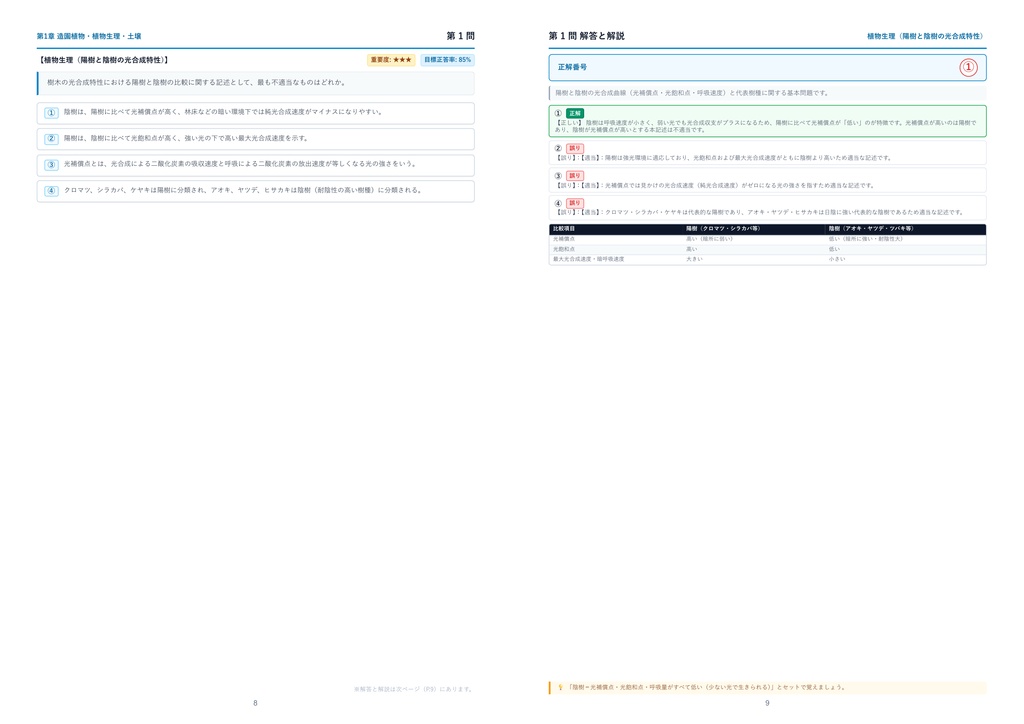Click the 目標正答率: 85% badge
This screenshot has width=1024, height=724.
click(x=447, y=59)
